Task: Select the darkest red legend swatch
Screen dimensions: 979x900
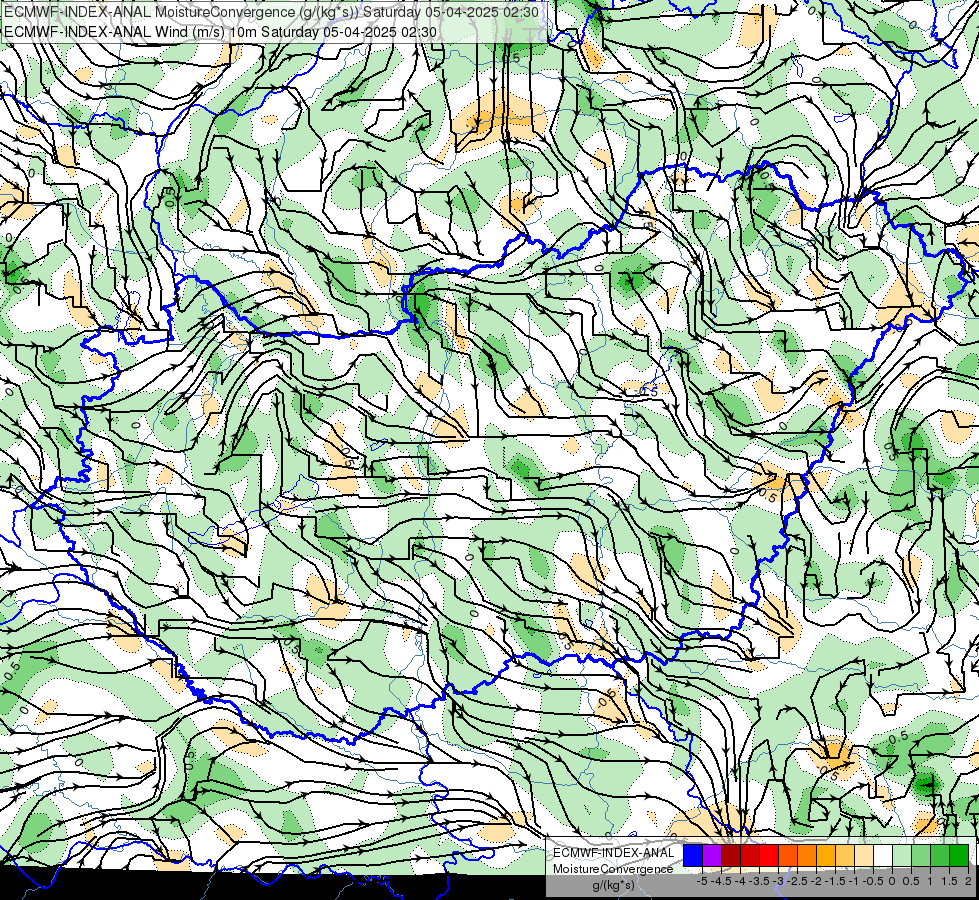Action: [731, 855]
